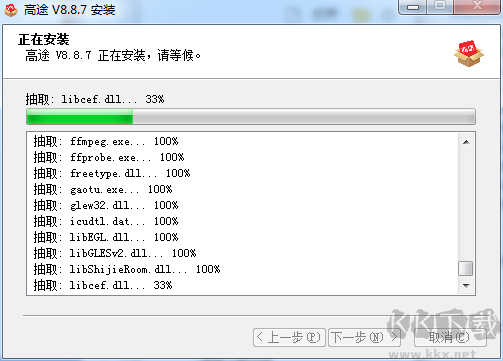Viewport: 503px width, 361px height.
Task: Minimize the installer window
Action: 413,7
